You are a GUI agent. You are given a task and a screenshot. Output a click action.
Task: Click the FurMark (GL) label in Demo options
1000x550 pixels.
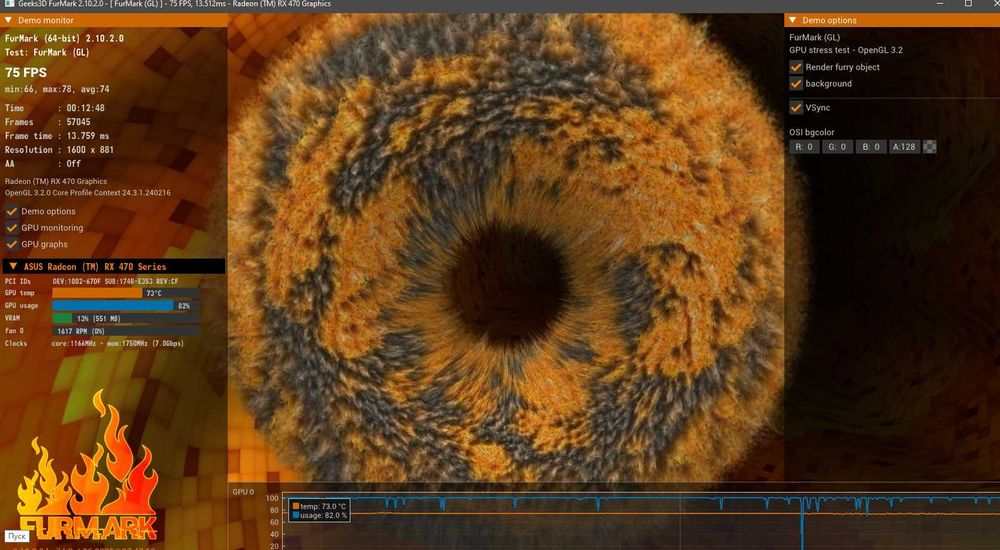point(814,38)
